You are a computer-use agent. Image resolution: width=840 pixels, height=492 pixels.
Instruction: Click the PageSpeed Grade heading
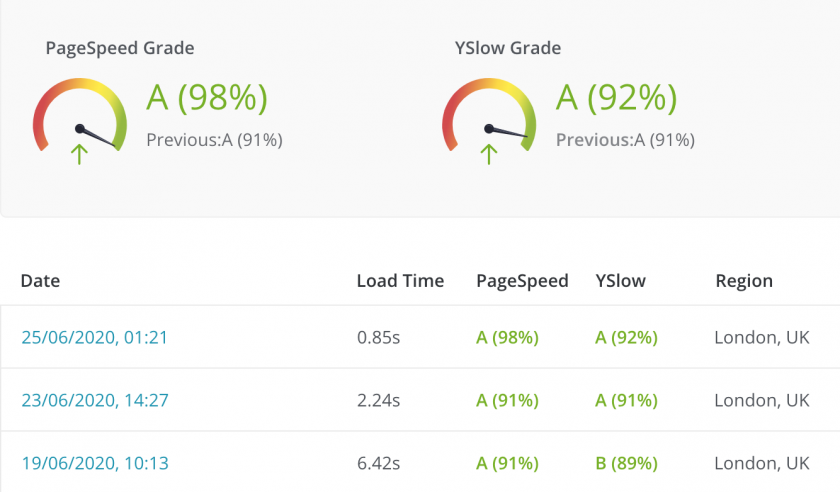pyautogui.click(x=120, y=48)
